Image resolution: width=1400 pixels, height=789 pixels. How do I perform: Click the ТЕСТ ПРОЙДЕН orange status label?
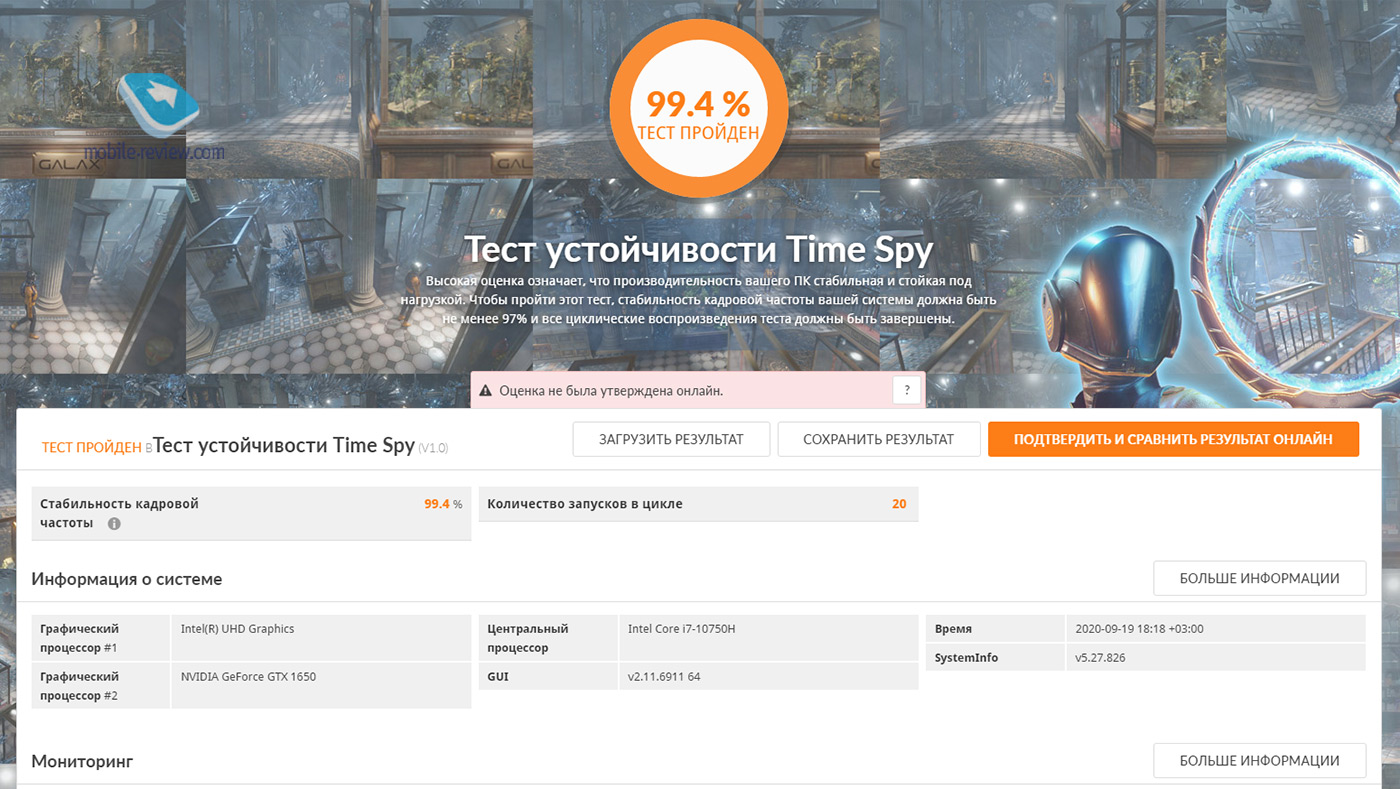point(91,447)
